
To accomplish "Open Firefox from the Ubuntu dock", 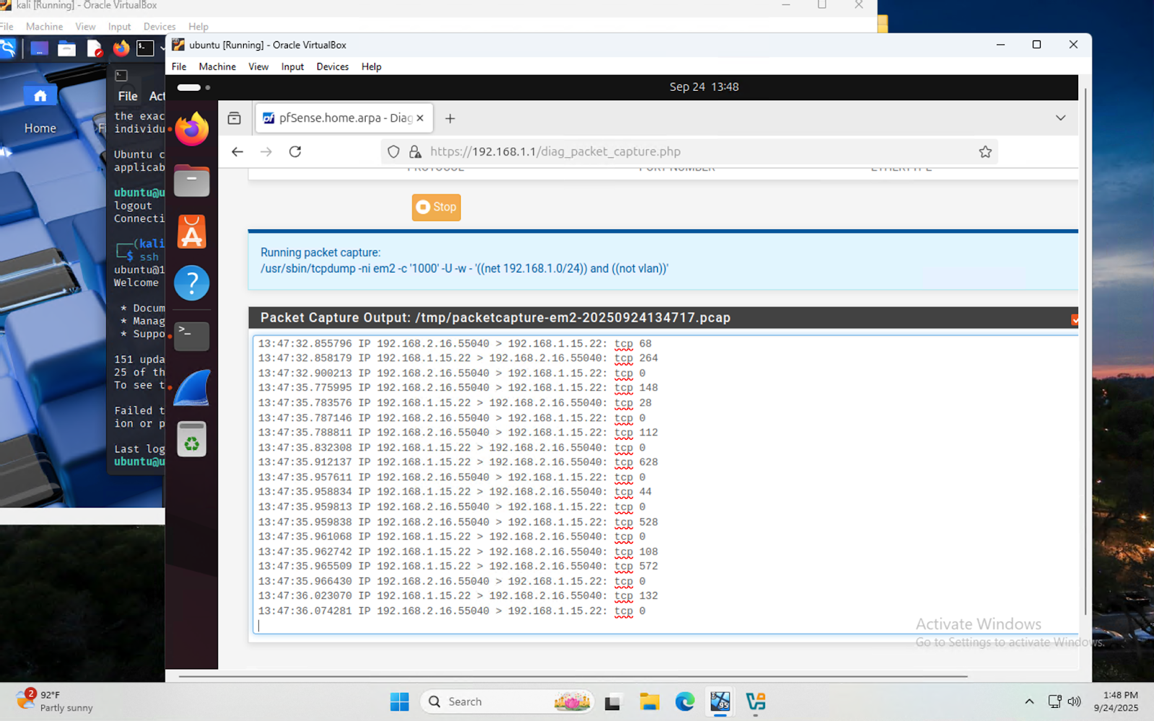I will (x=191, y=129).
